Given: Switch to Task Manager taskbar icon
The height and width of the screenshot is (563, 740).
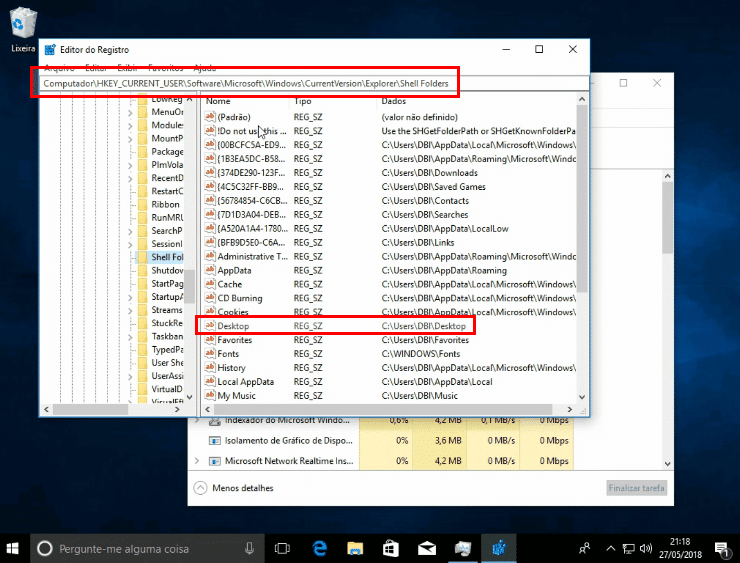Looking at the screenshot, I should click(x=462, y=548).
